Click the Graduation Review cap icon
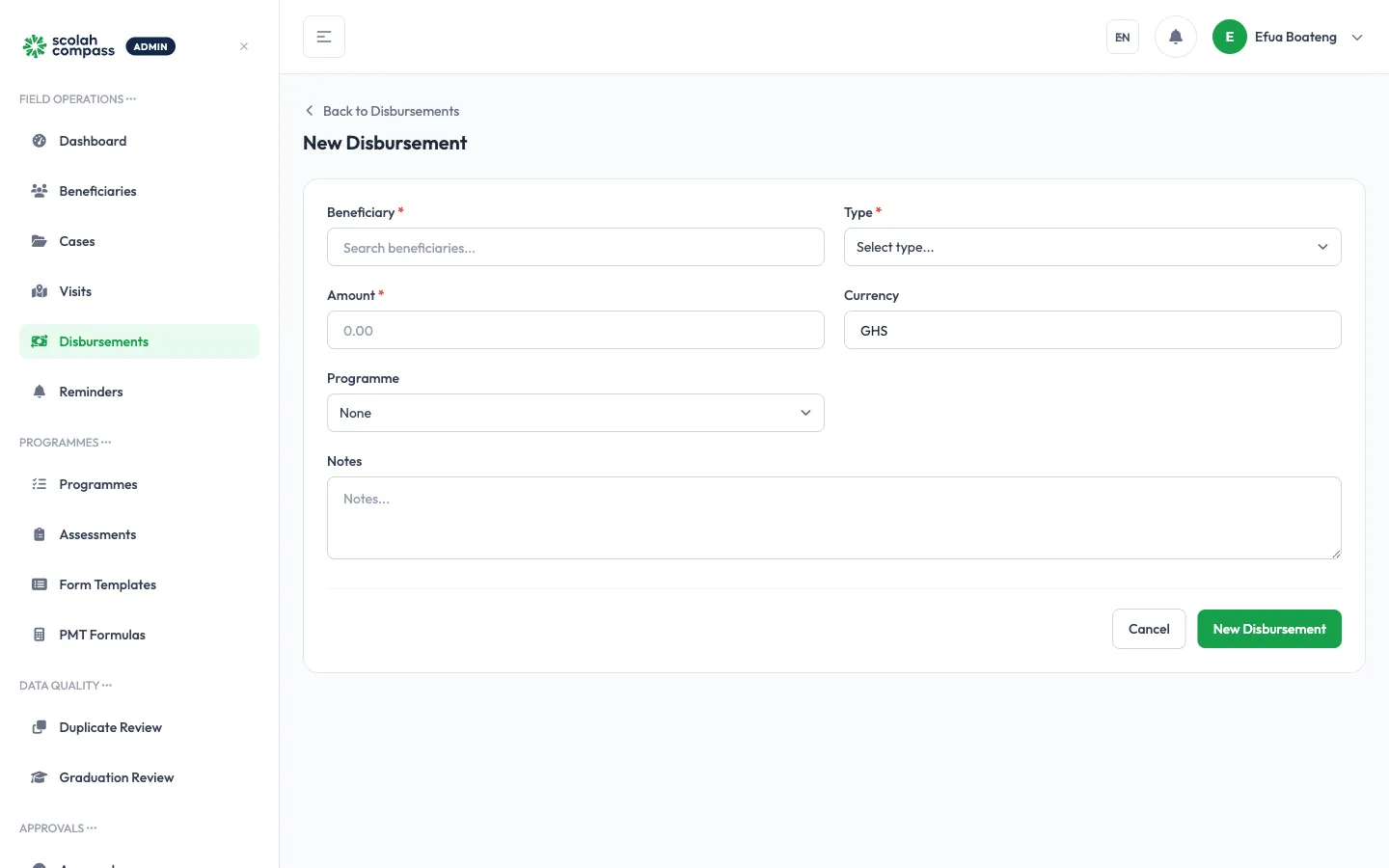 pyautogui.click(x=40, y=777)
